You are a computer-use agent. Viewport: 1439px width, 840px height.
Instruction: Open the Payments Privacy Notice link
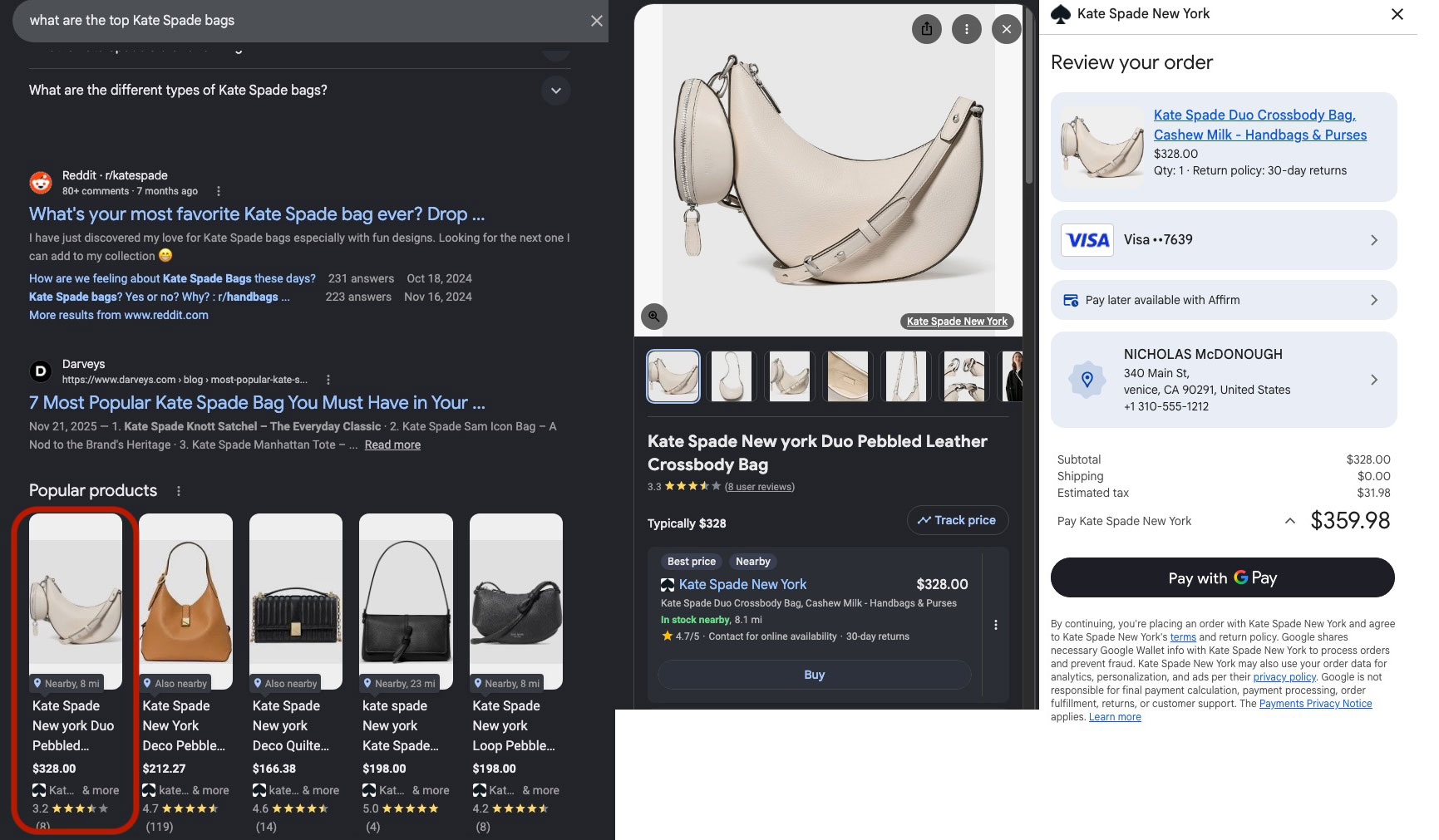[1315, 704]
